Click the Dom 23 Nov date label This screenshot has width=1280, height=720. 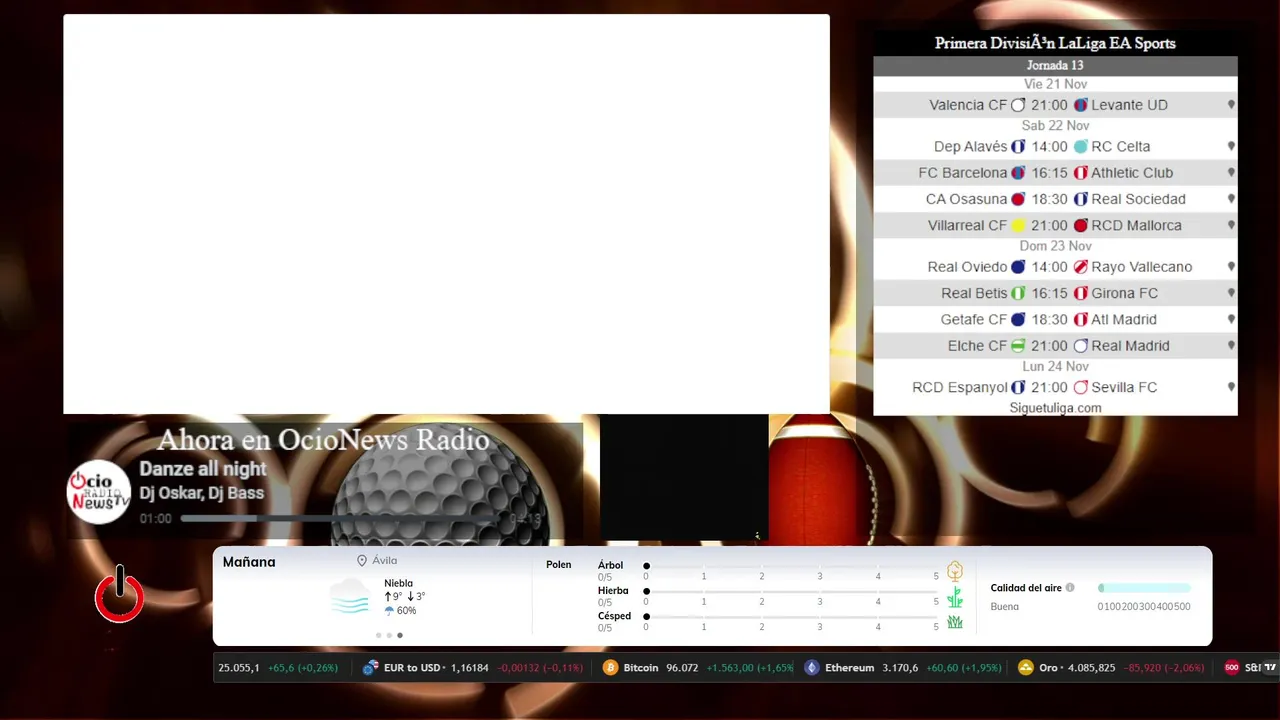(1055, 246)
